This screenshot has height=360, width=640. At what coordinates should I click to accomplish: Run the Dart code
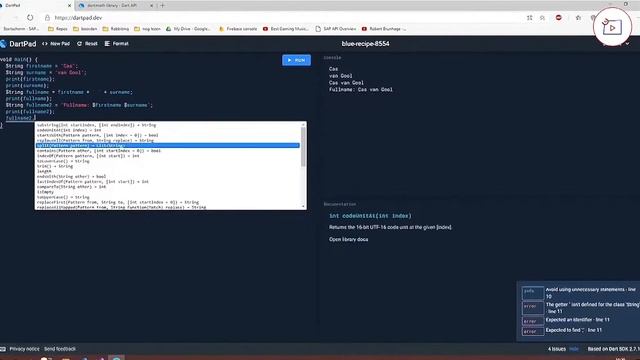pyautogui.click(x=296, y=60)
